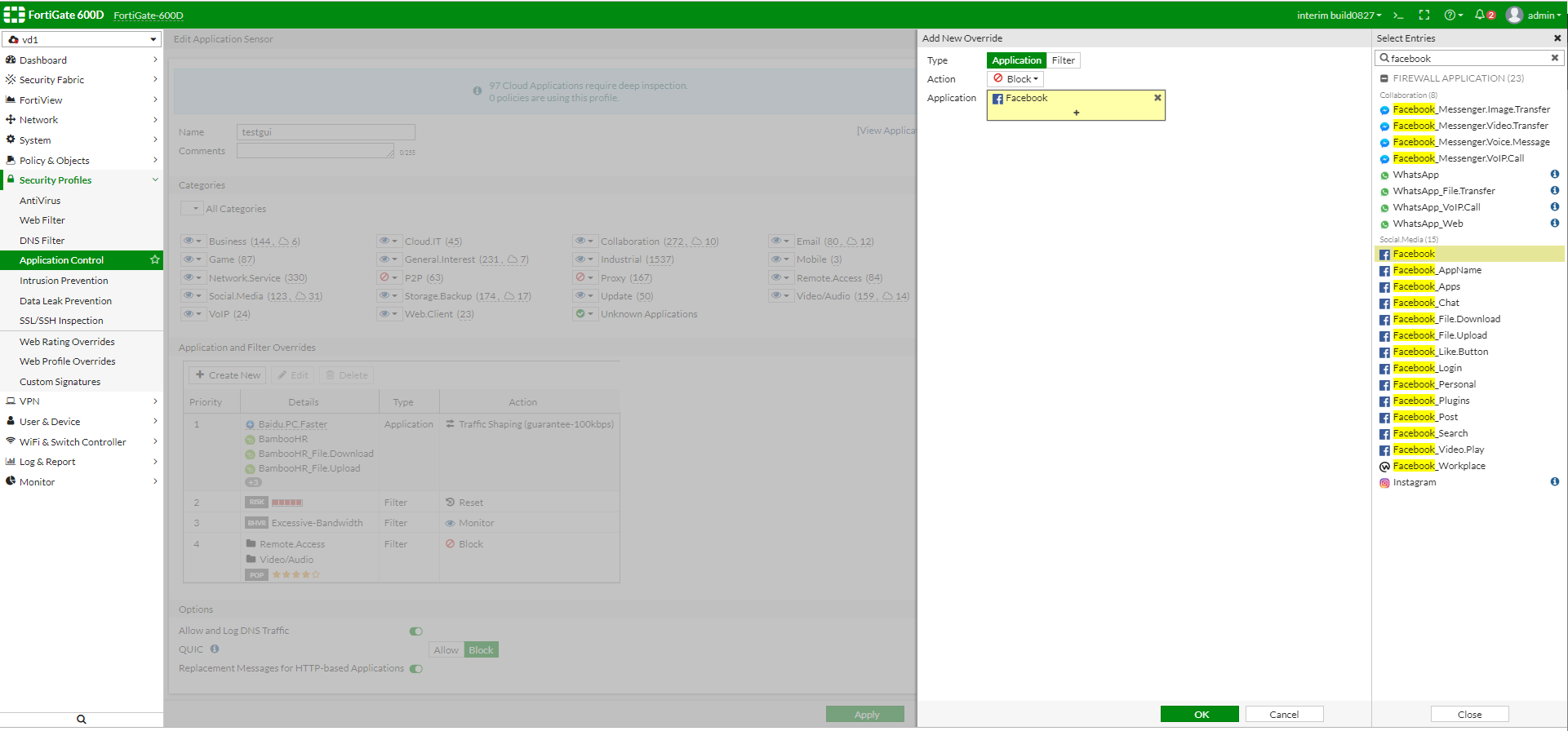Open the help question mark menu

[x=1453, y=15]
